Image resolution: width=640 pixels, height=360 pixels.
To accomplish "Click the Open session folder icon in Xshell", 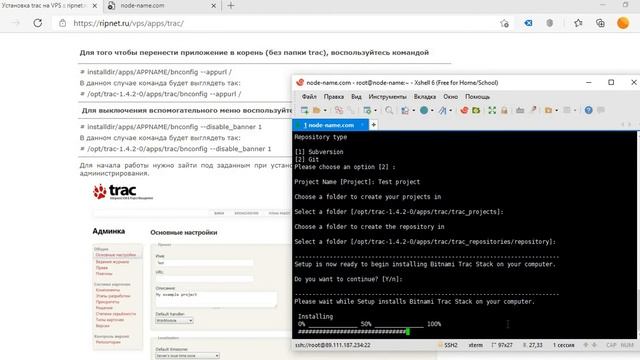I will [317, 110].
